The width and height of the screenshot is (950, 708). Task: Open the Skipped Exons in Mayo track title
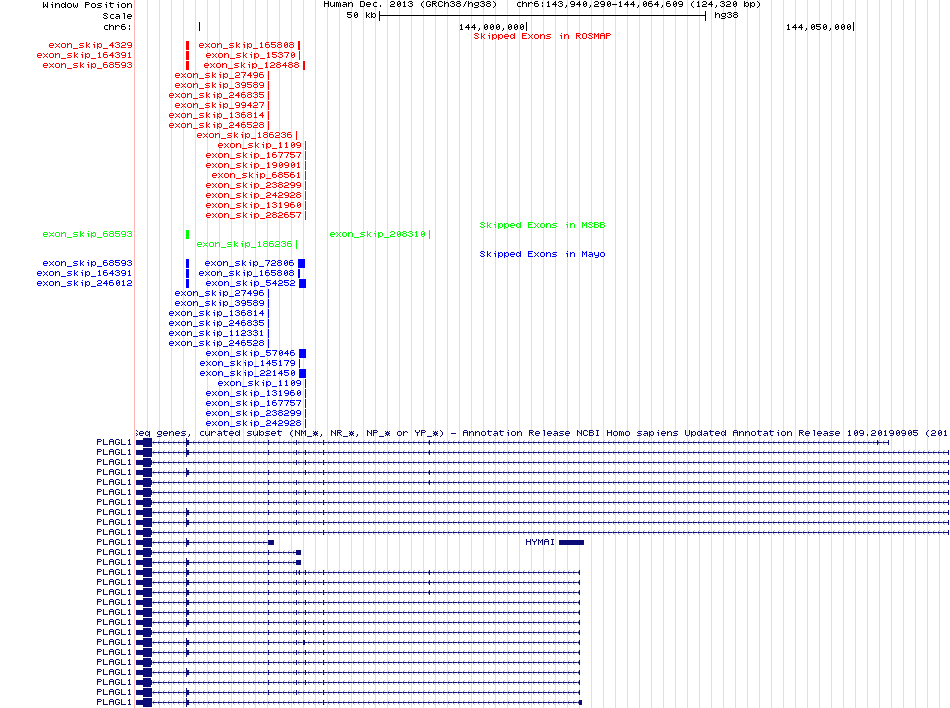(x=542, y=254)
